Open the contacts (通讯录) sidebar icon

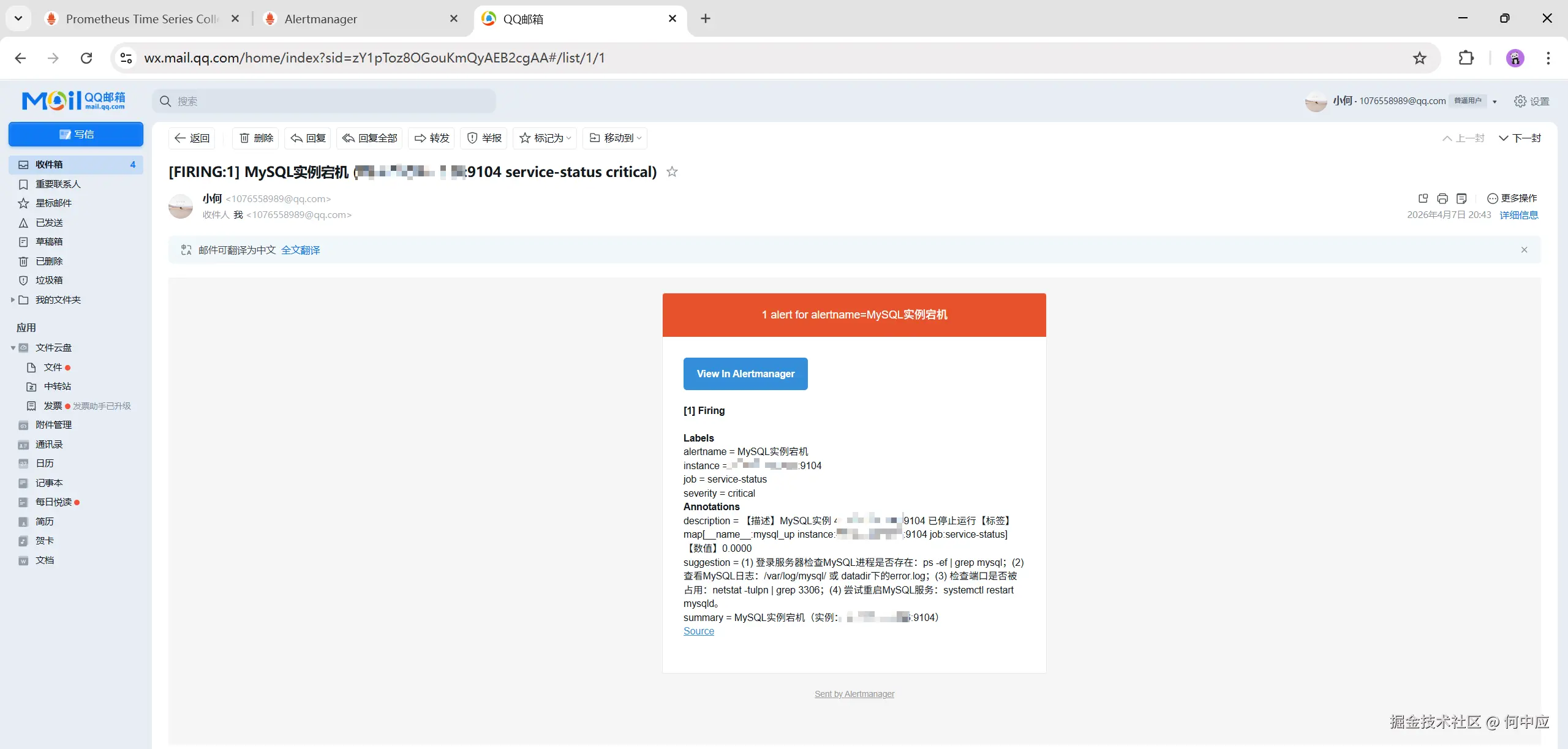coord(23,444)
